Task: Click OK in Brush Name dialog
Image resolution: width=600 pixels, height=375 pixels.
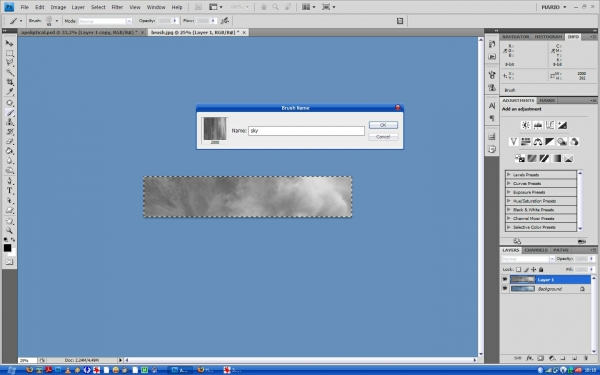Action: 383,125
